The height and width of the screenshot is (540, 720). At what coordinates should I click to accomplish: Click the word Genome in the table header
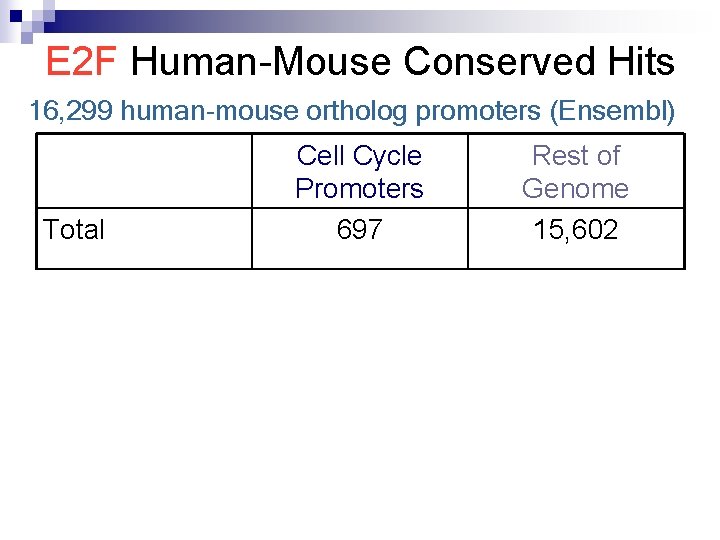click(575, 188)
